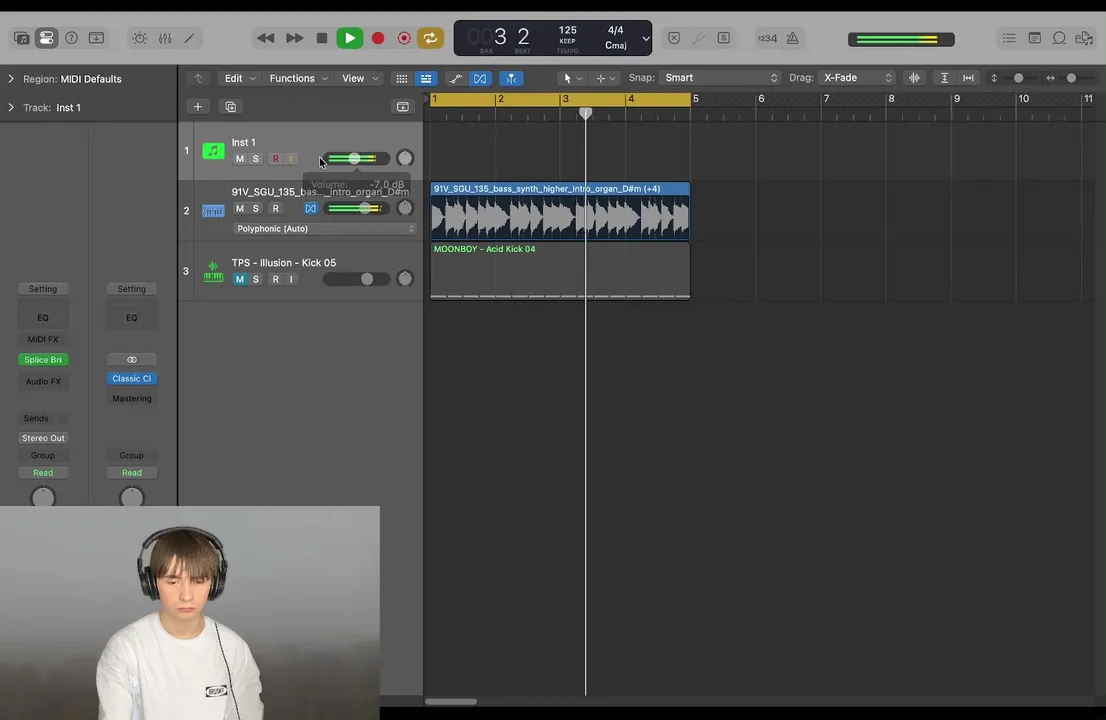Mute the Inst 1 track
This screenshot has height=720, width=1106.
pos(240,159)
